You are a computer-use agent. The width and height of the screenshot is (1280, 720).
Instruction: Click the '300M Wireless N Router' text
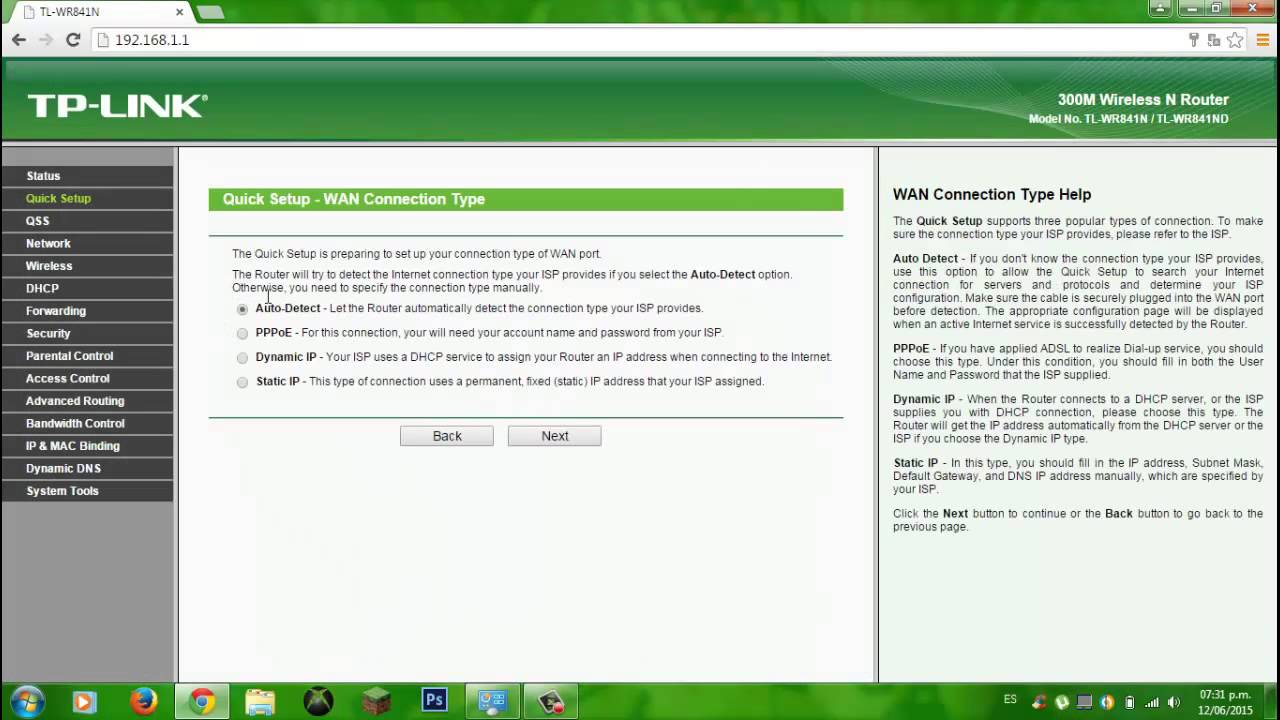point(1143,100)
